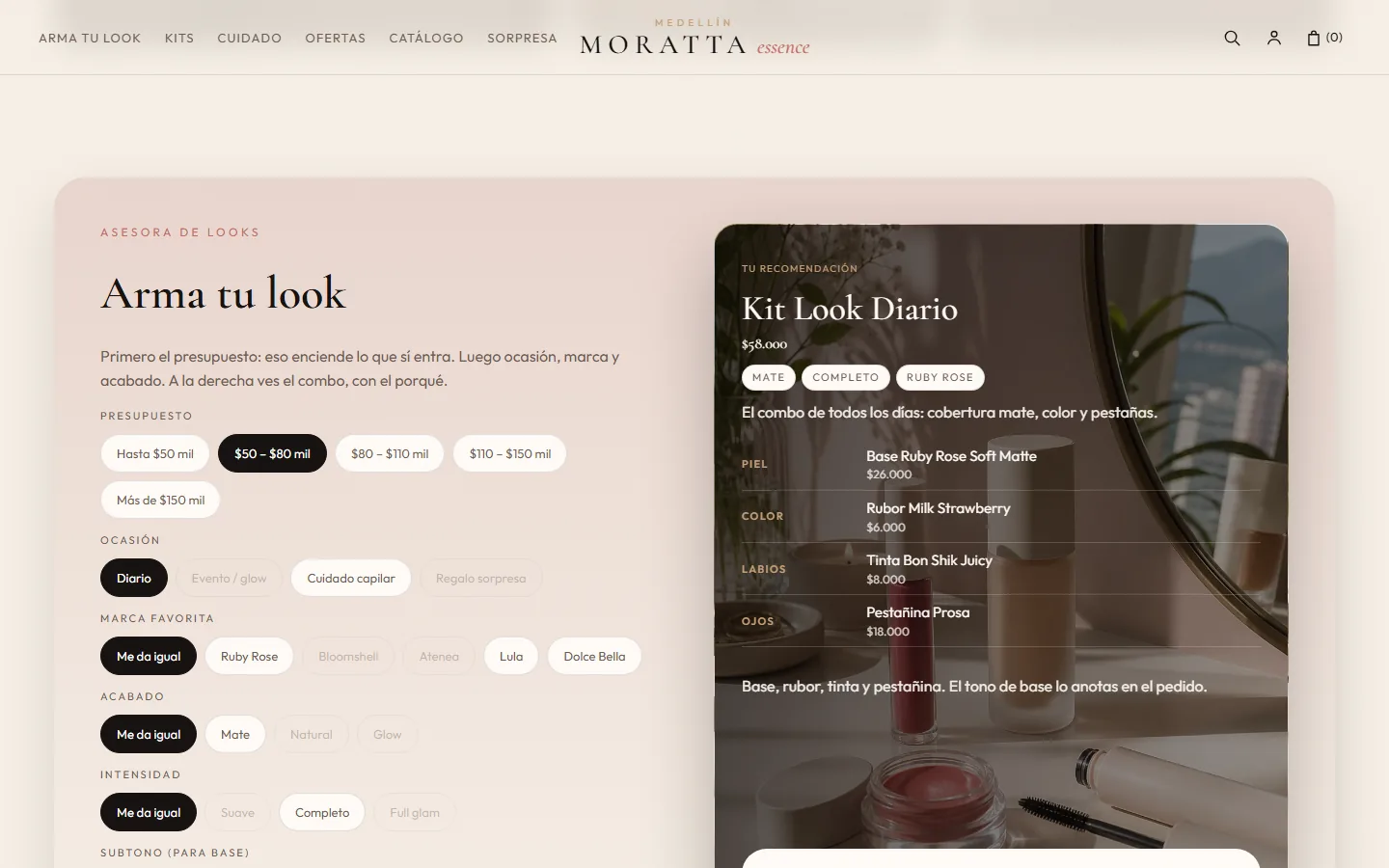This screenshot has height=868, width=1389.
Task: Open the Kits menu item
Action: pyautogui.click(x=179, y=39)
